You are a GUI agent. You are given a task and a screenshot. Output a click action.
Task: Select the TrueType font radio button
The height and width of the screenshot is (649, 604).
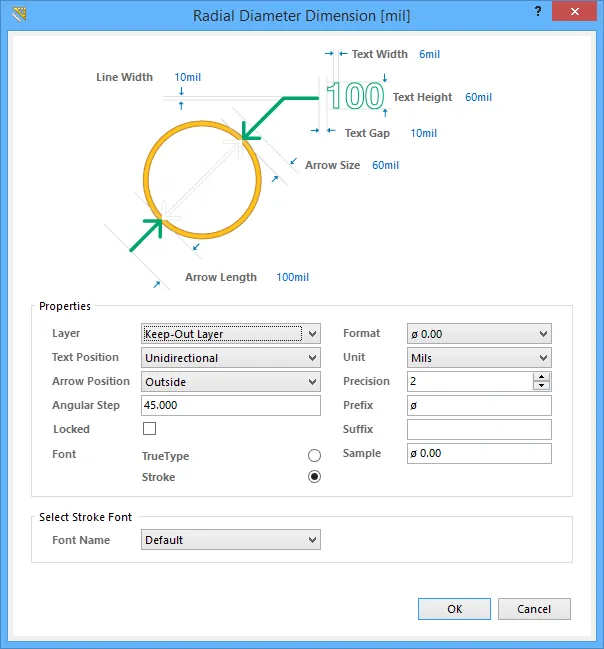click(x=314, y=455)
